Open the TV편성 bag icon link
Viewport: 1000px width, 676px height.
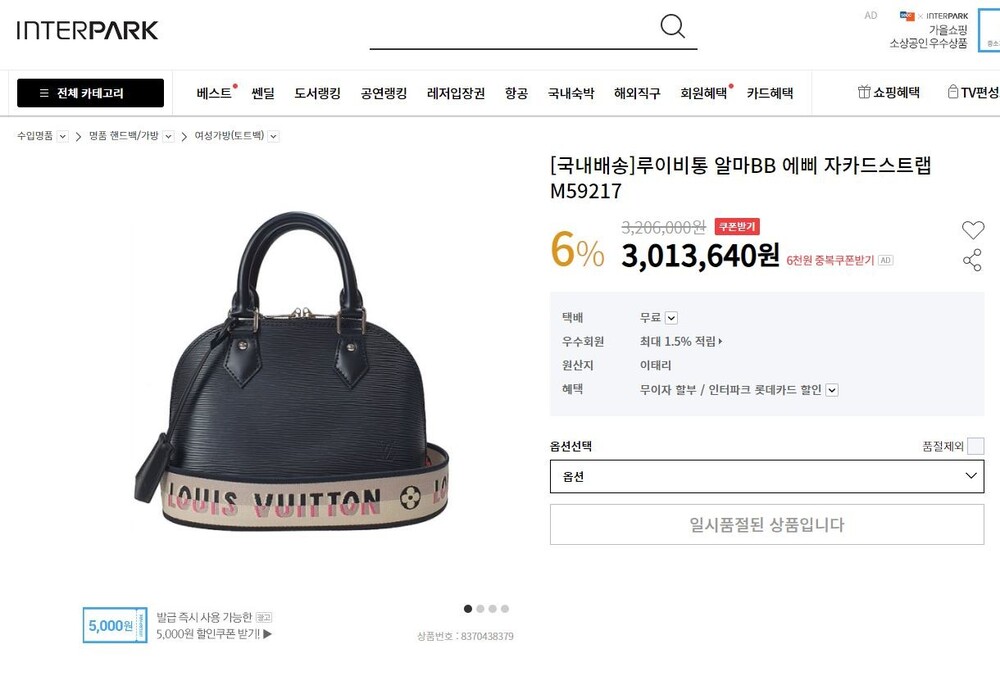click(973, 92)
